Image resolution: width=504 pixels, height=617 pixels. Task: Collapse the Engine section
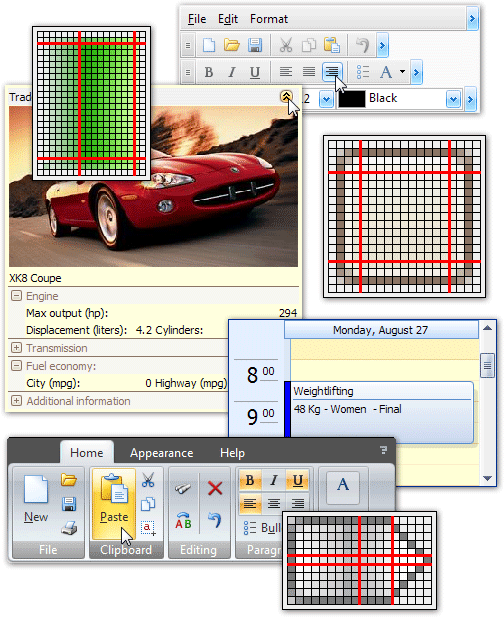click(16, 296)
